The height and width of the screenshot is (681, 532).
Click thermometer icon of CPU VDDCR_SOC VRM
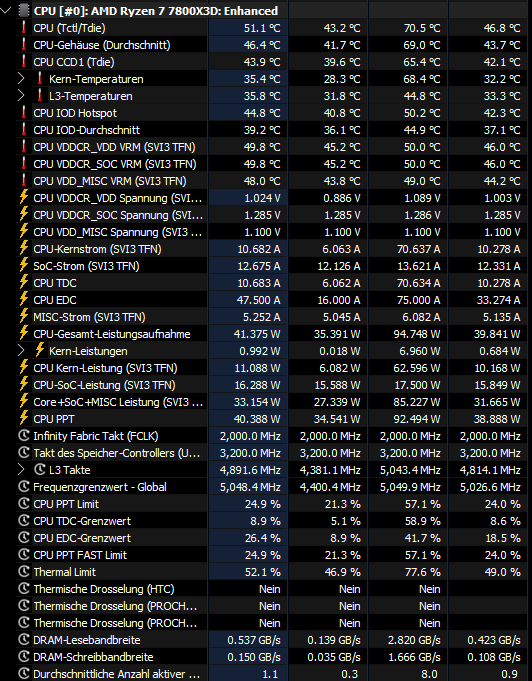pyautogui.click(x=24, y=164)
